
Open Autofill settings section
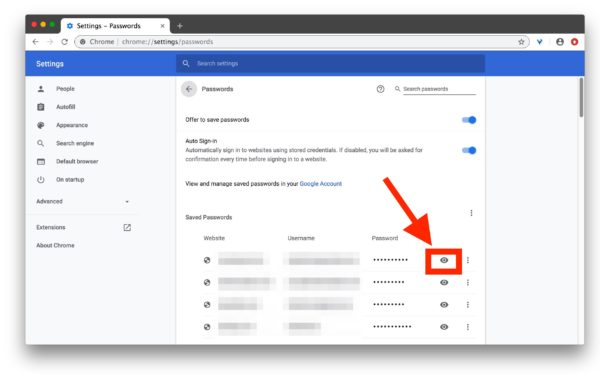click(x=65, y=107)
